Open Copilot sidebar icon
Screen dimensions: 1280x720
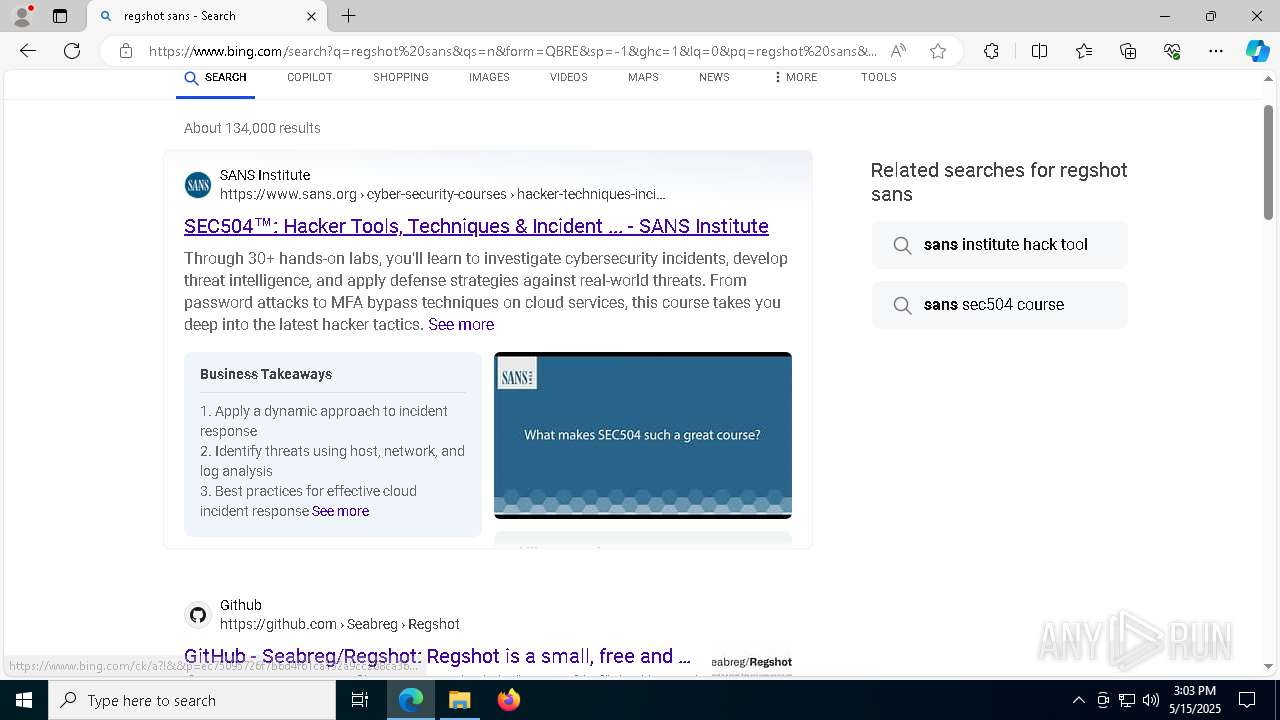pos(1257,51)
